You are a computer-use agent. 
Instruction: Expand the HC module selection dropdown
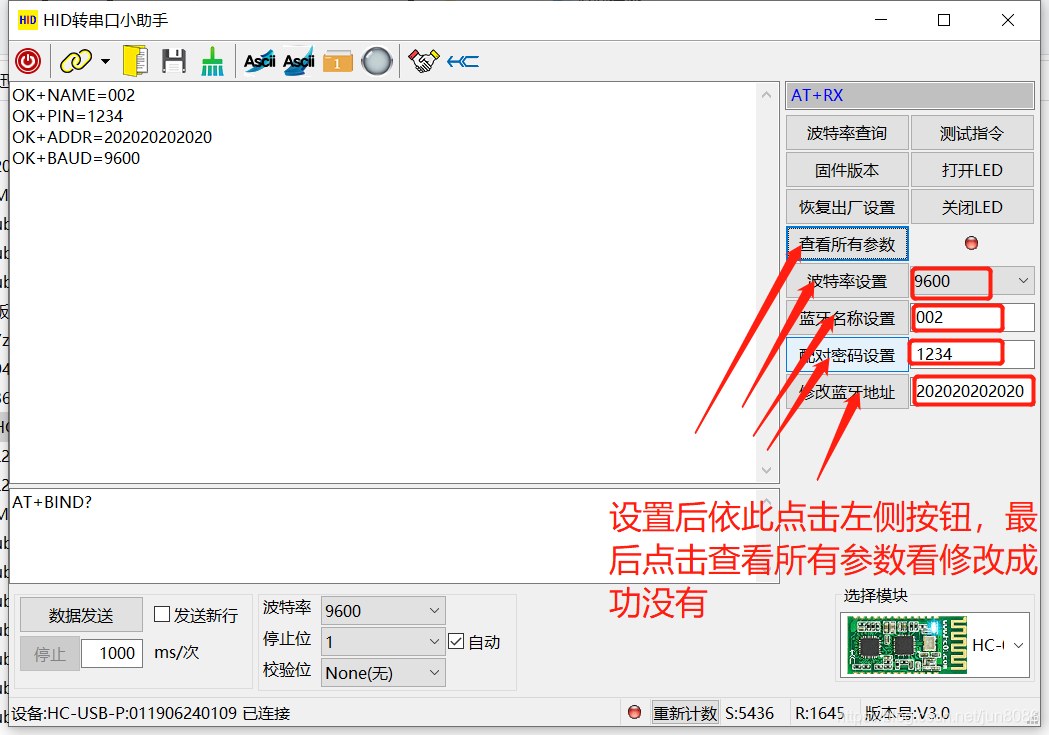[x=1020, y=645]
